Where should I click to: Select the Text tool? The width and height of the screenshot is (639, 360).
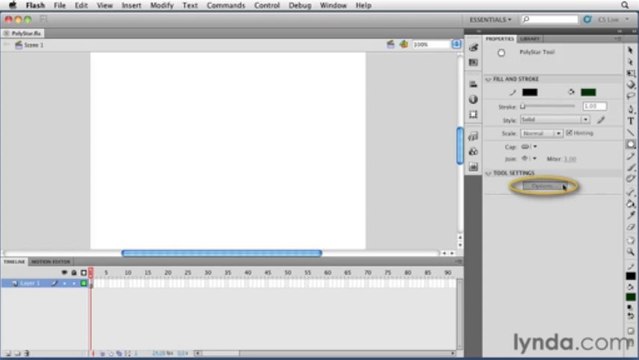point(630,121)
